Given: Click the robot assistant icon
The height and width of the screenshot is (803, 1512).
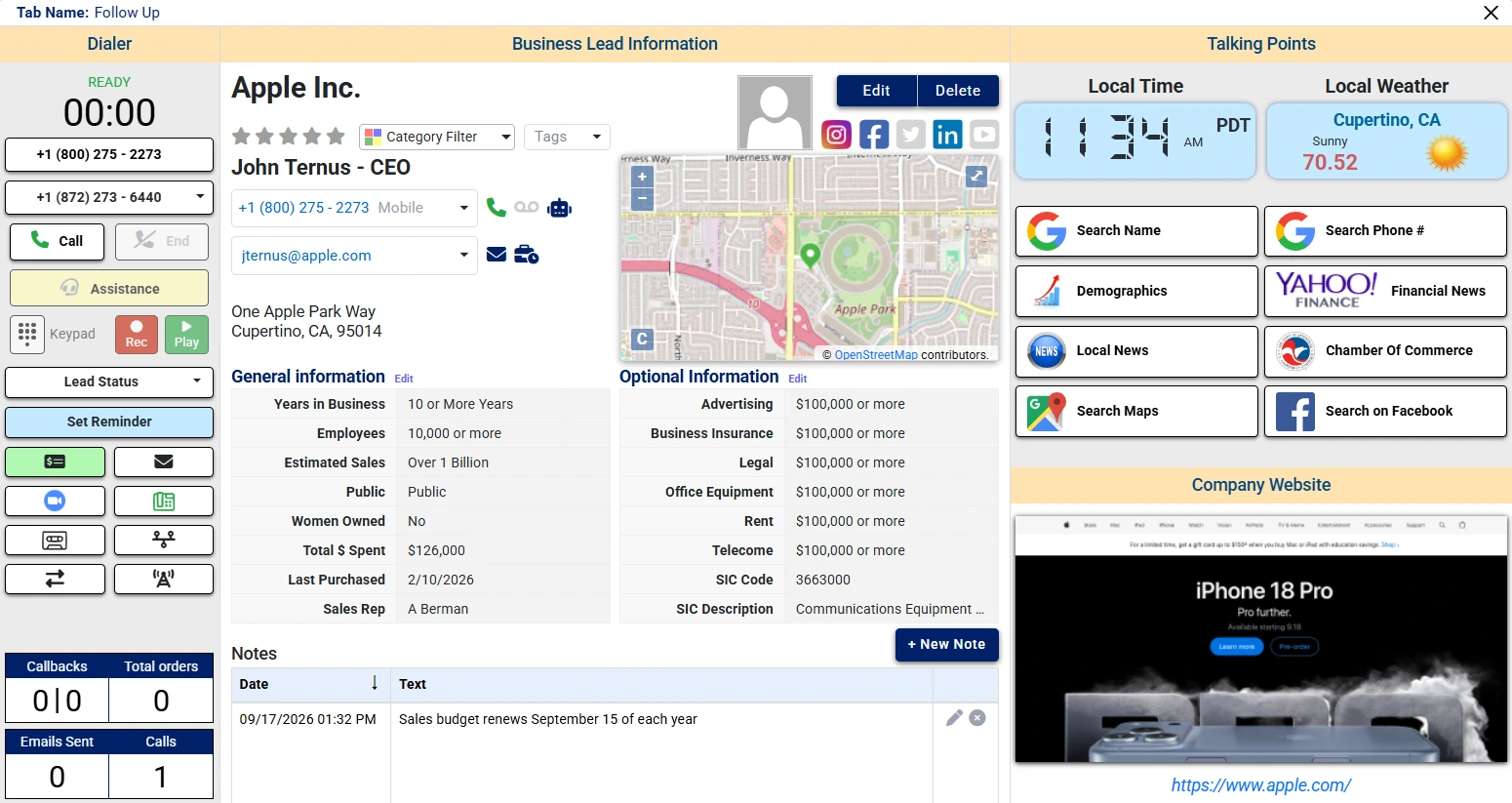Looking at the screenshot, I should click(559, 208).
